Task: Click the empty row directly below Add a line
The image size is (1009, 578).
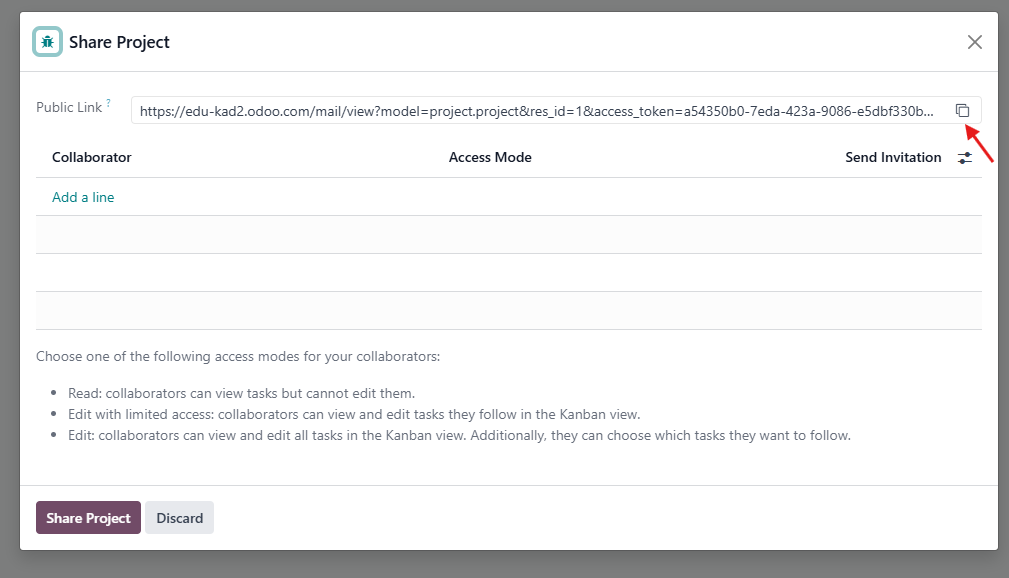Action: 508,235
